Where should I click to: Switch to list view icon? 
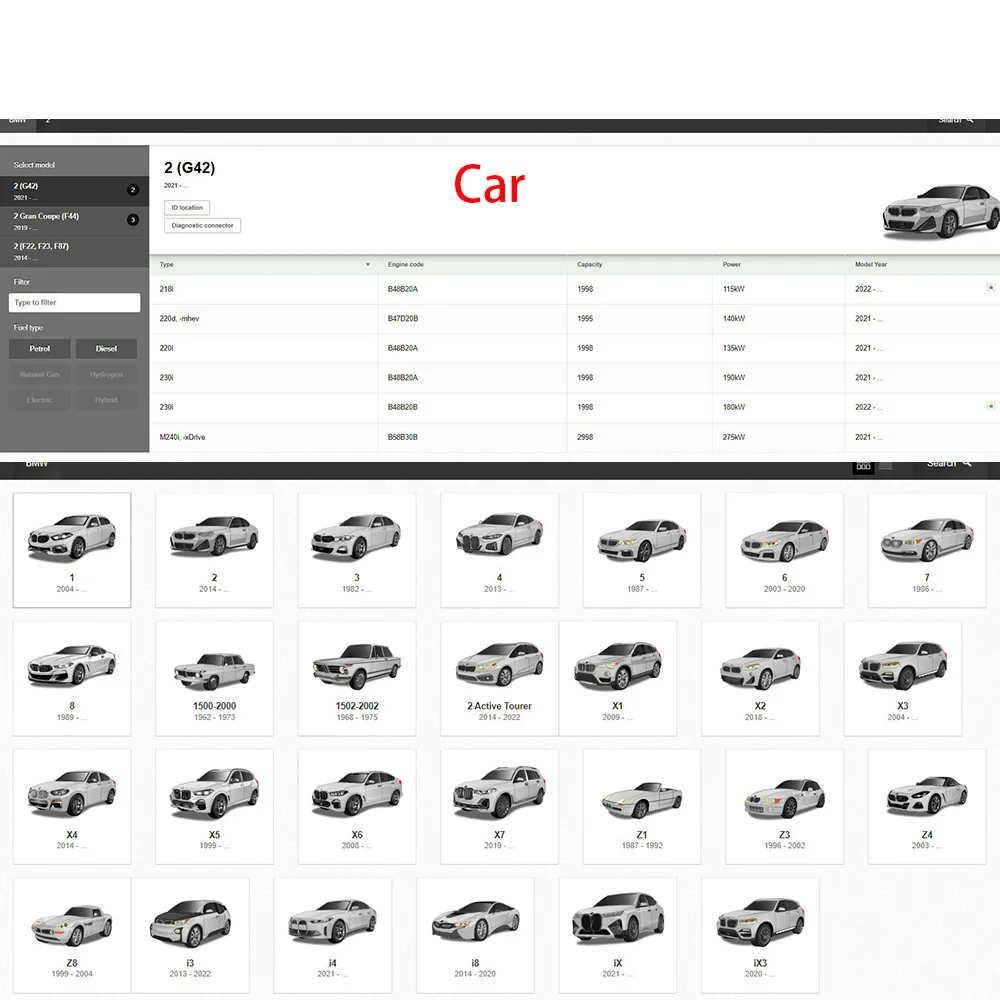click(x=885, y=466)
